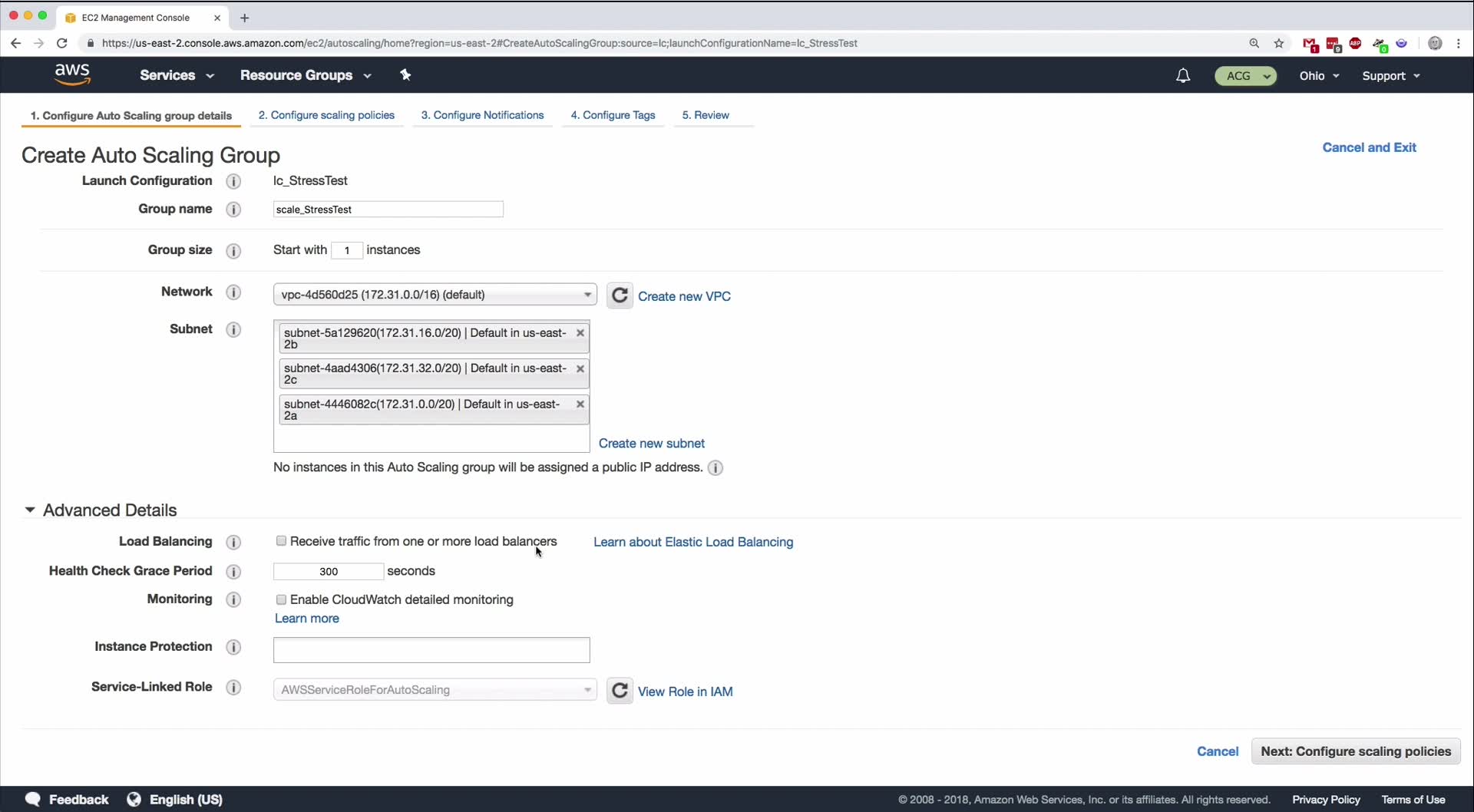Click the Group name text field
Screen dimensions: 1474x812
coord(388,210)
